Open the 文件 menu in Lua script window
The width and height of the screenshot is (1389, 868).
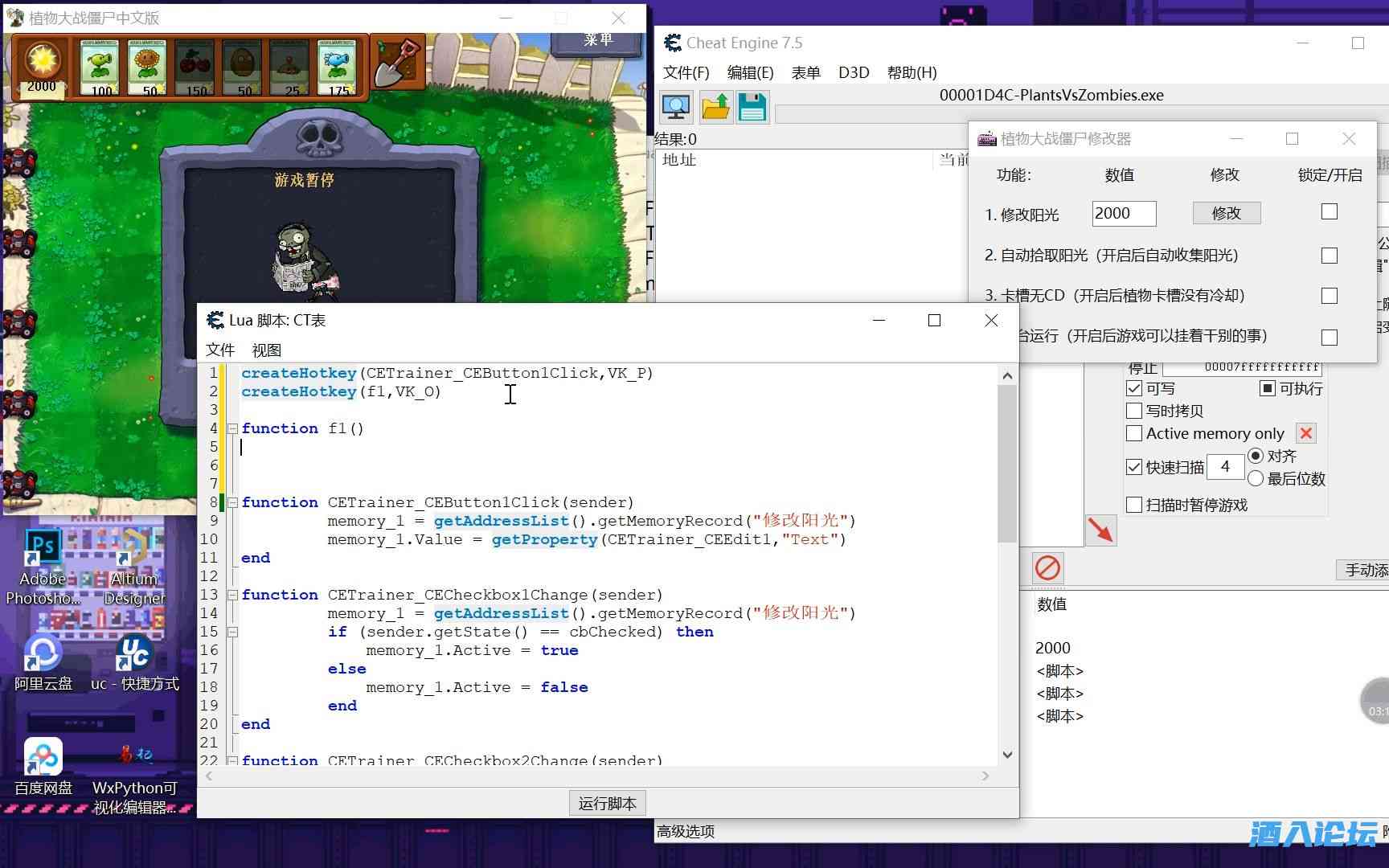219,350
